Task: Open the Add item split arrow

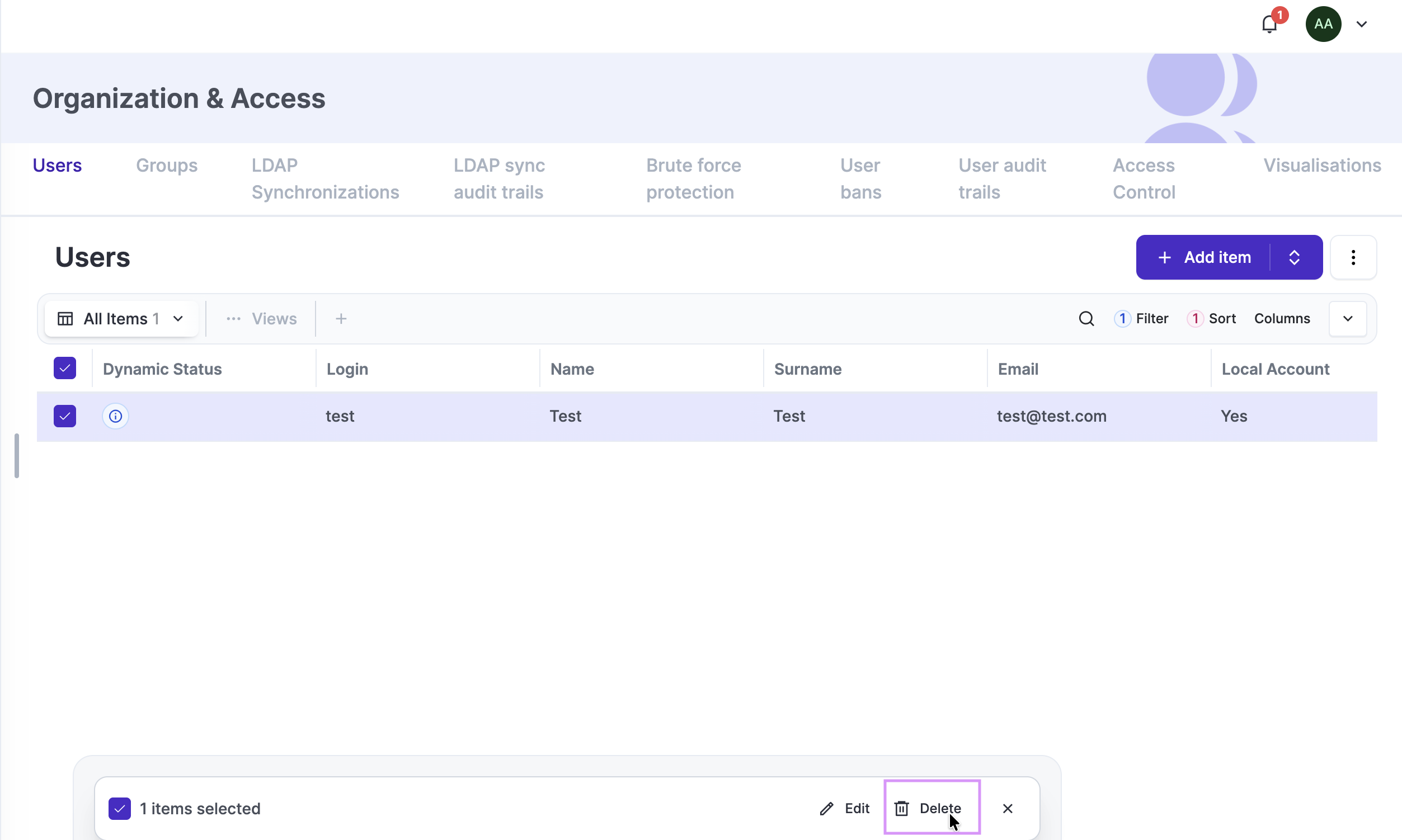Action: (1295, 258)
